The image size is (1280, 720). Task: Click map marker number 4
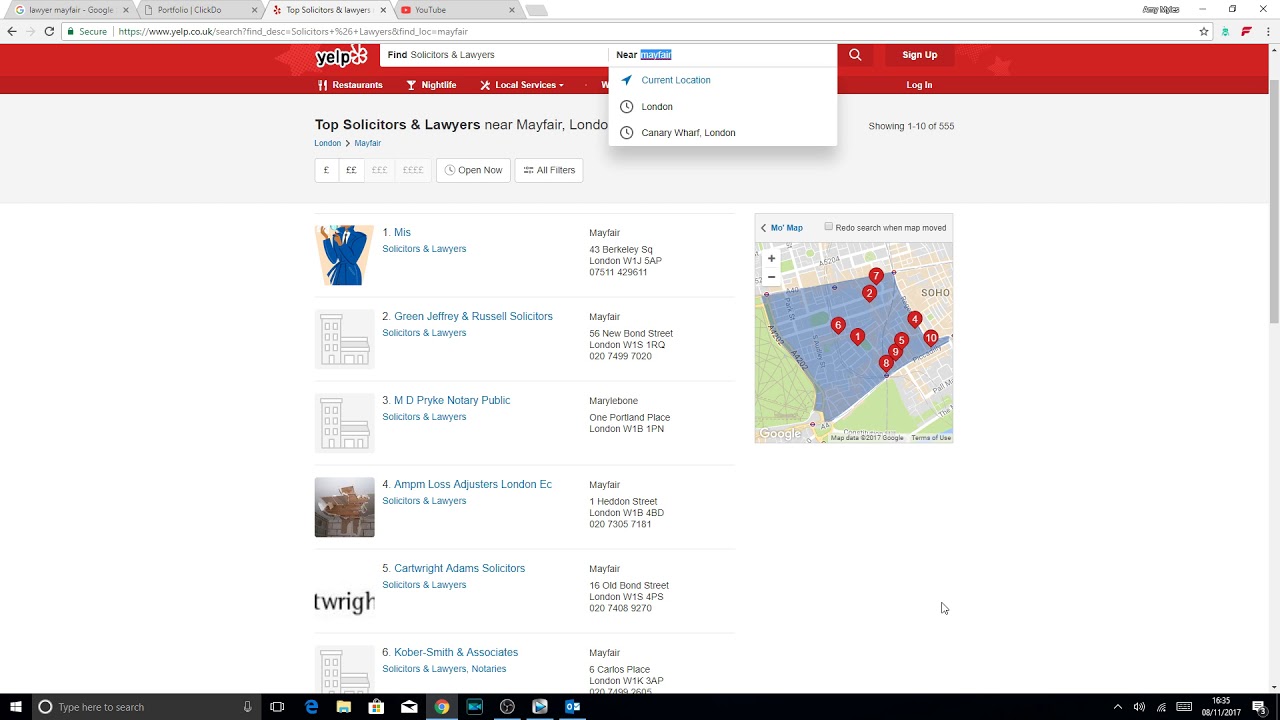[x=914, y=319]
